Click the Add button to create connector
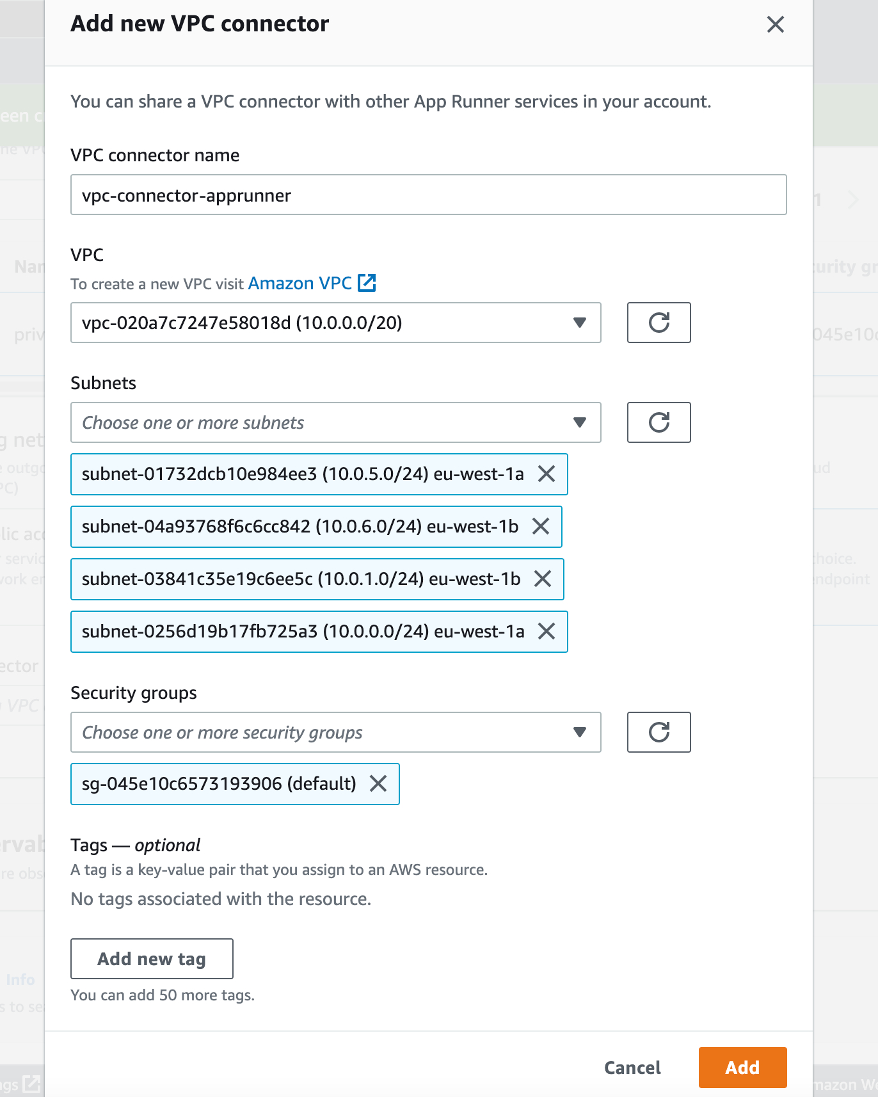Viewport: 879px width, 1097px height. coord(742,1067)
